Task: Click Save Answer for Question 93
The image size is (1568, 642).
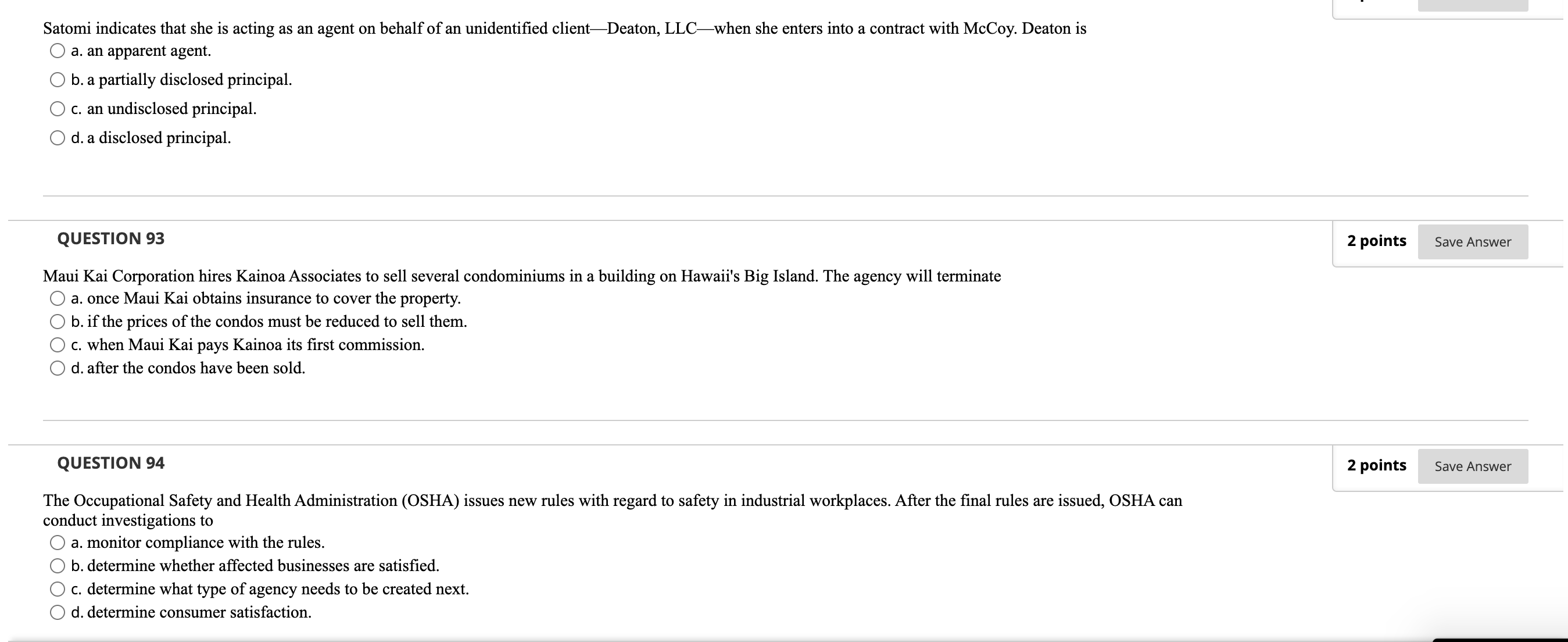Action: (1473, 241)
